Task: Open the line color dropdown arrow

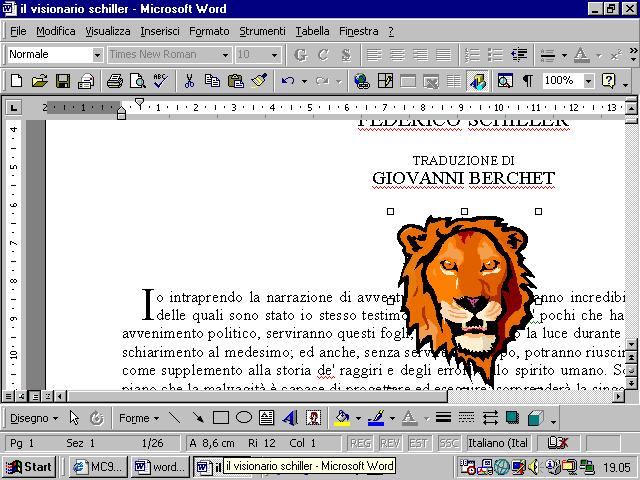Action: 392,418
